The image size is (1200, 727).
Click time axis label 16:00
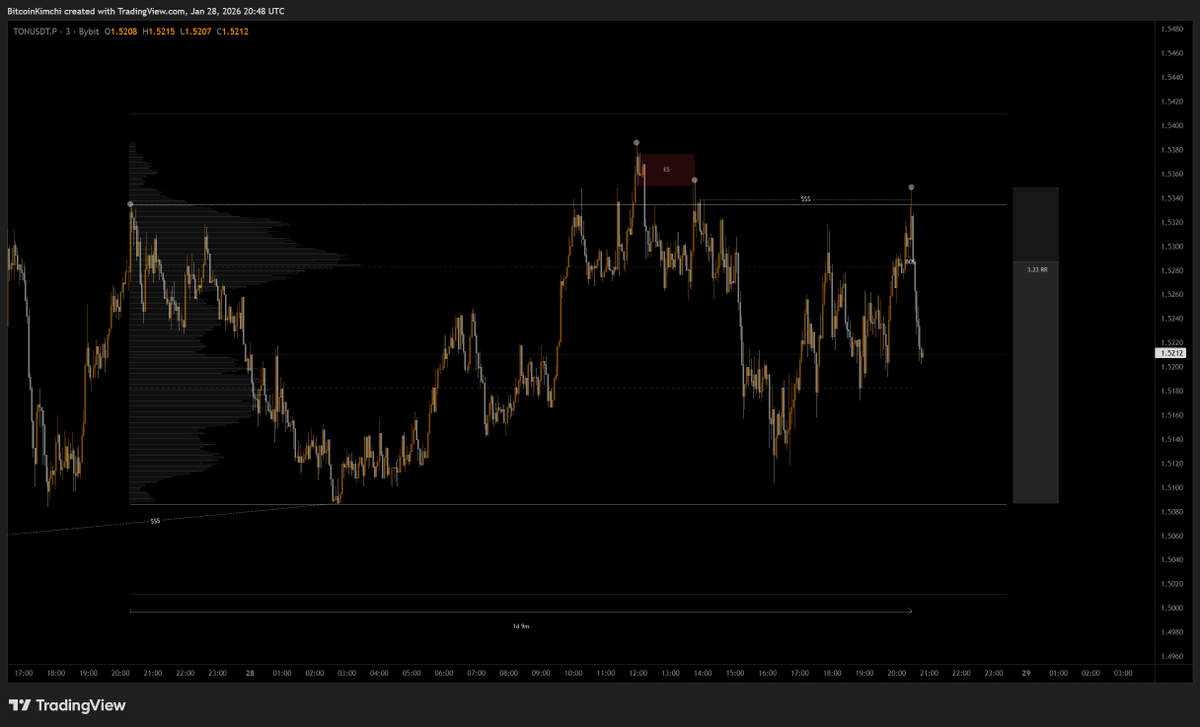click(767, 673)
